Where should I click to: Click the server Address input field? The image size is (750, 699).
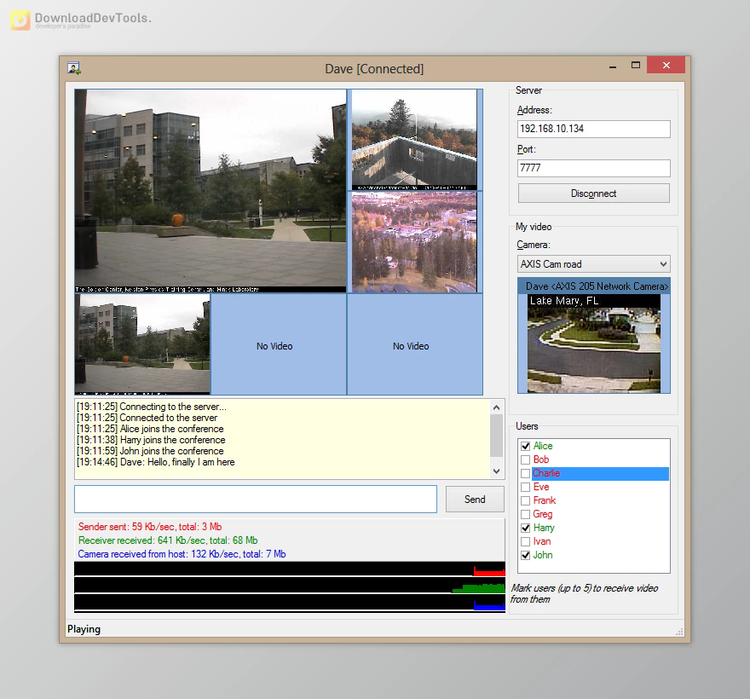594,129
